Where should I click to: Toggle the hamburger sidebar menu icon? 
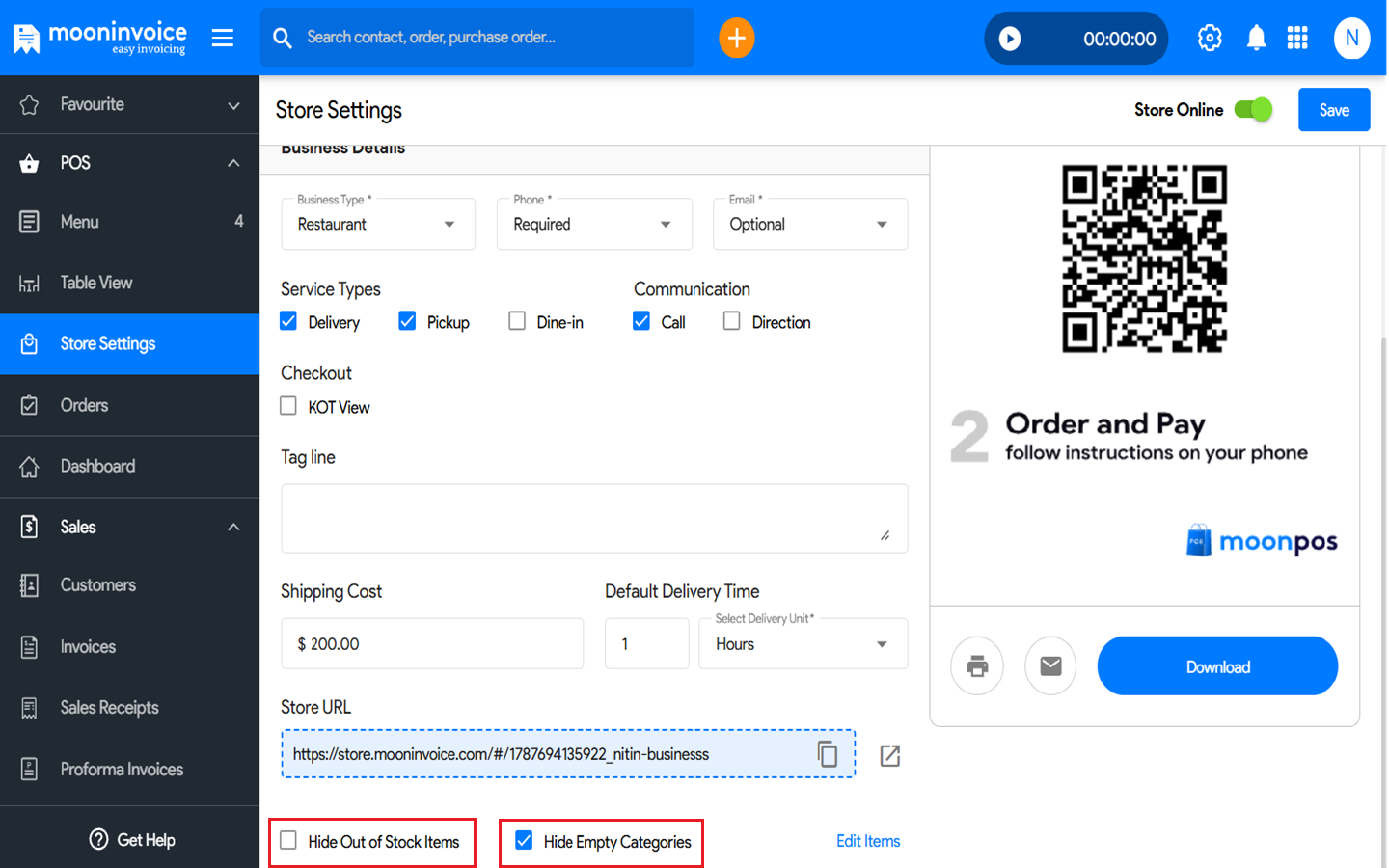(x=223, y=38)
